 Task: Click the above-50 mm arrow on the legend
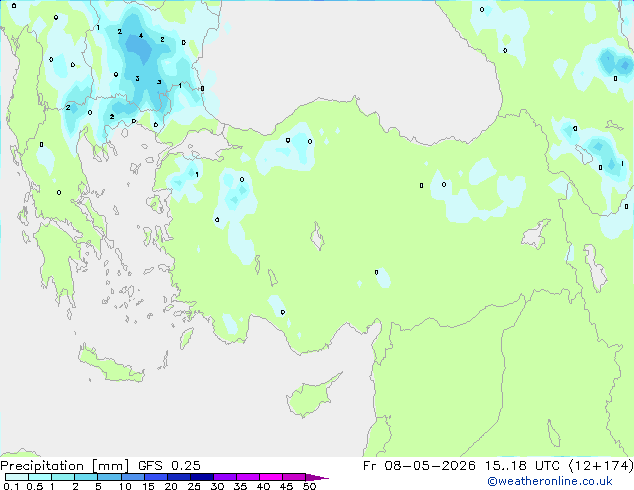[317, 477]
